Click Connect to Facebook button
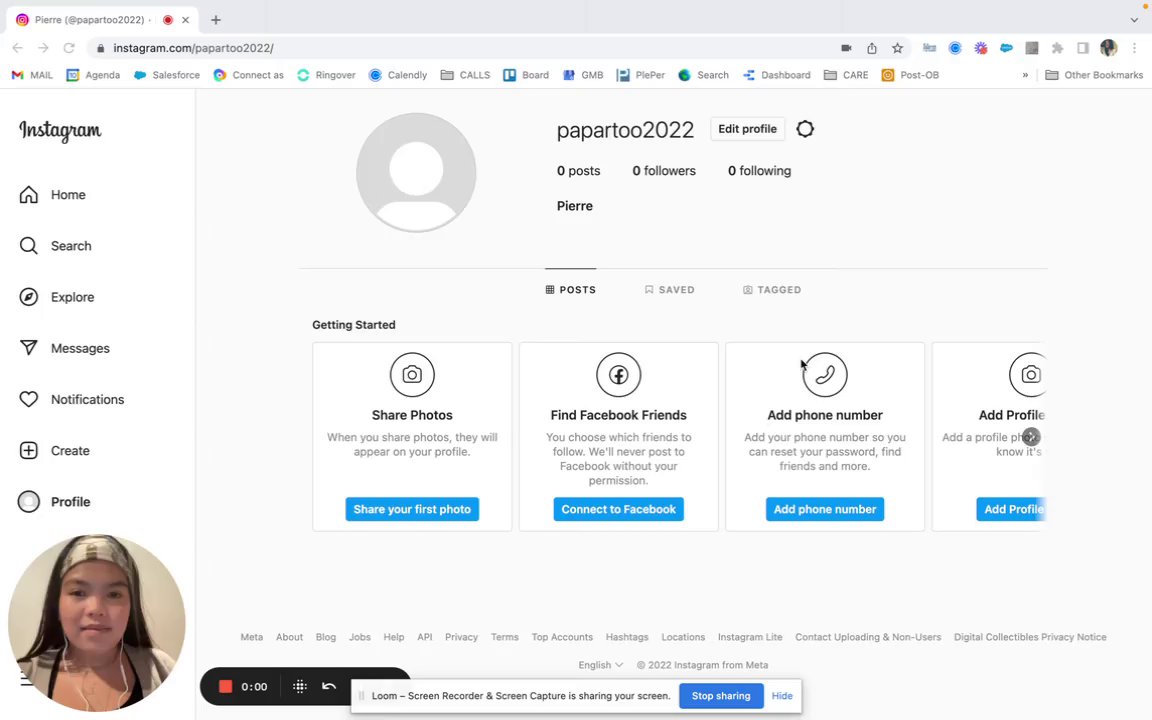 pyautogui.click(x=619, y=509)
